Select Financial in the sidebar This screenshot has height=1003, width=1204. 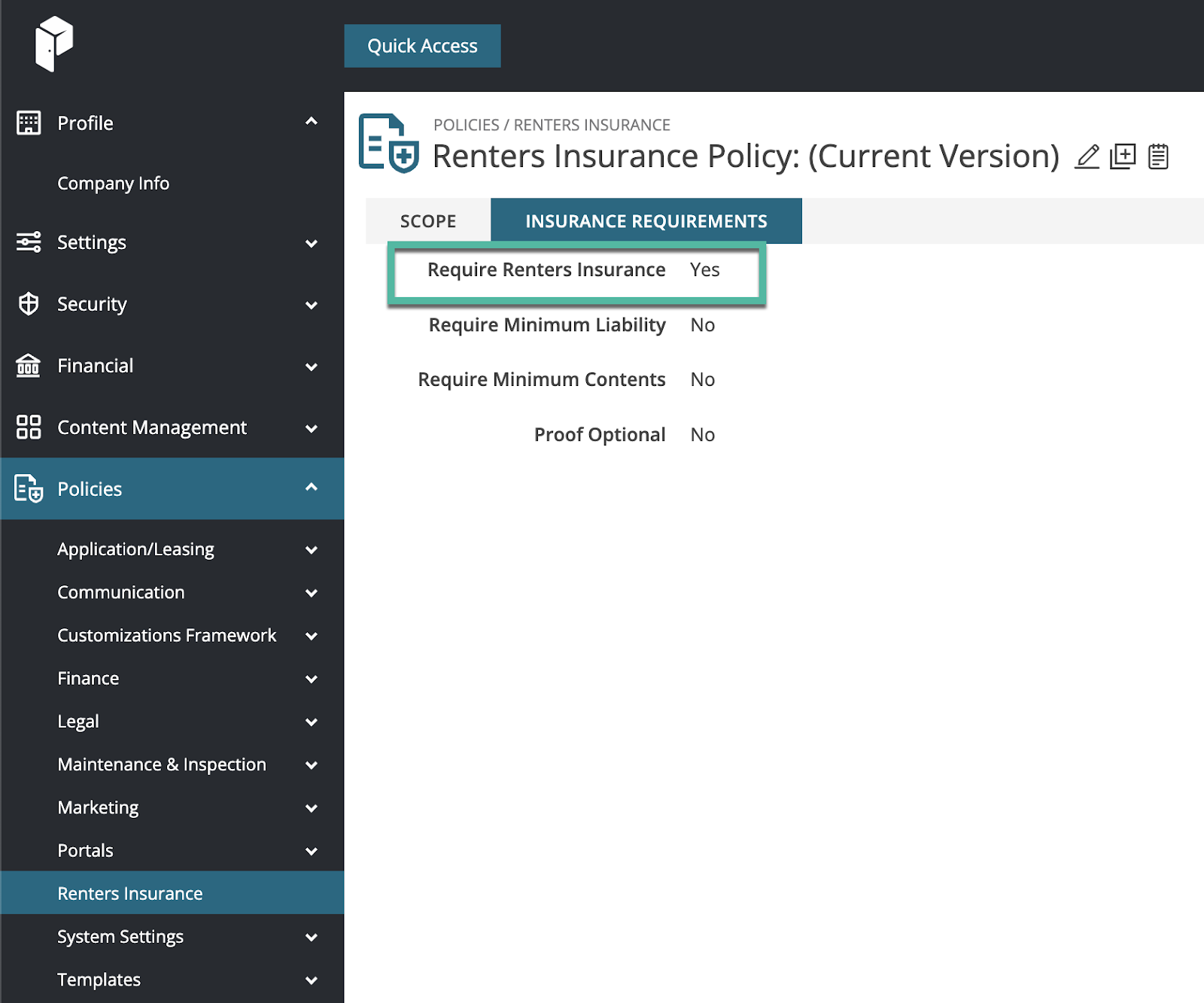point(96,366)
